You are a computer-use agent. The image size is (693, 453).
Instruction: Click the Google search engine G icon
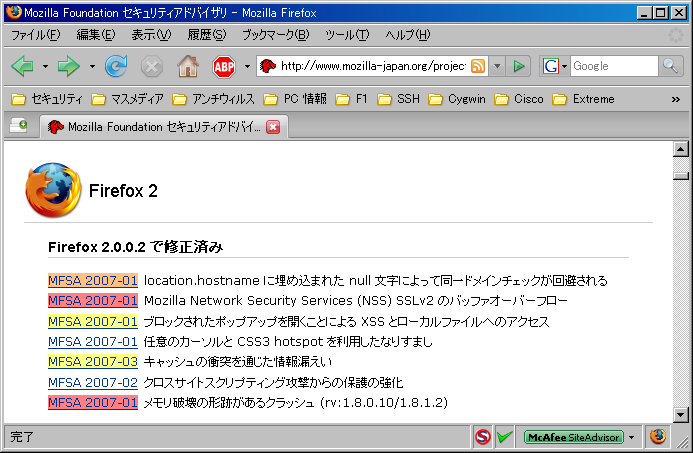click(x=550, y=66)
